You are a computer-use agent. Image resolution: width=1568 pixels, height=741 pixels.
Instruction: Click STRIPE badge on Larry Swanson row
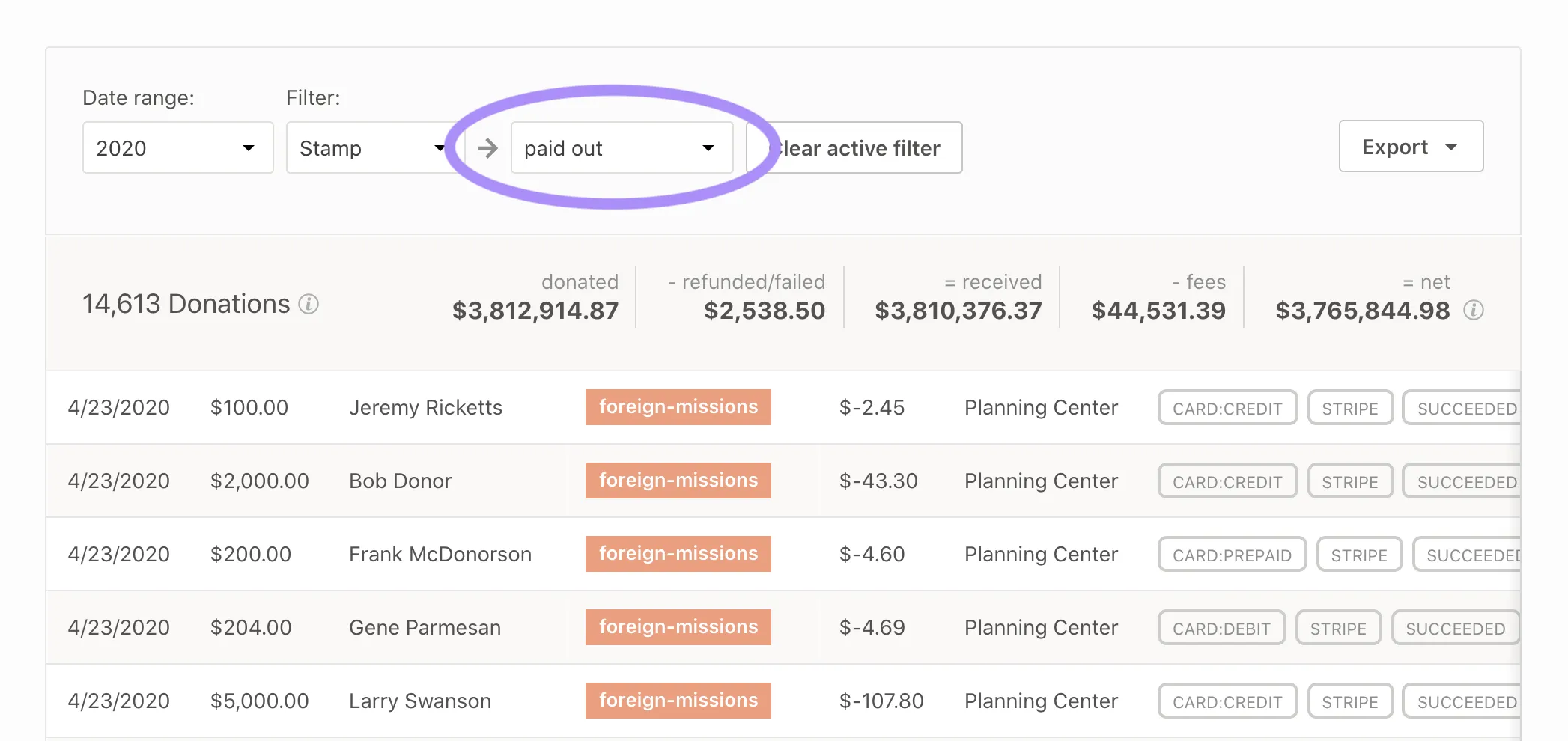[1349, 702]
